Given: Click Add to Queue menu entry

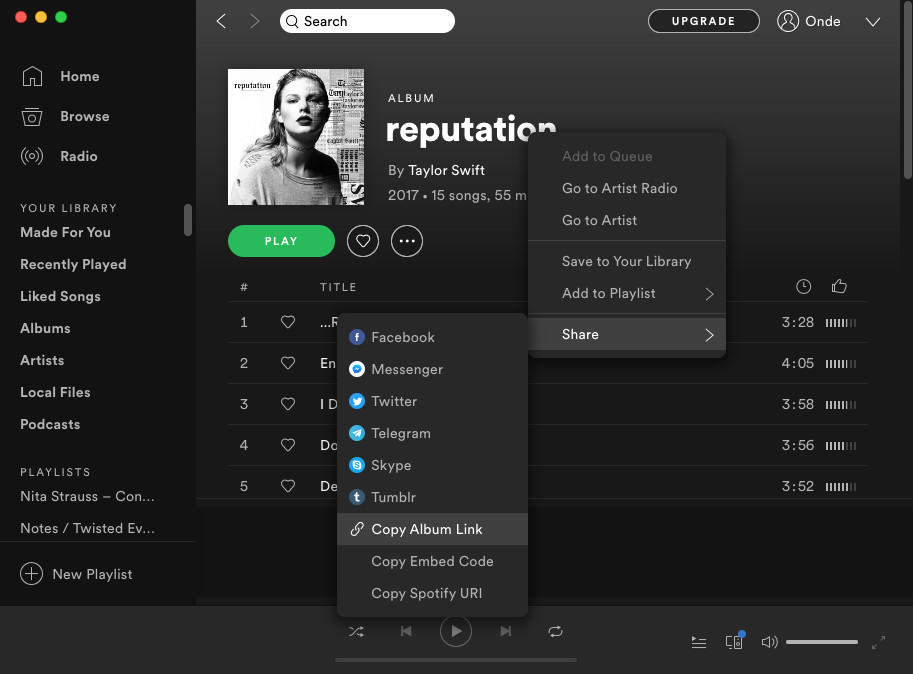Looking at the screenshot, I should click(627, 156).
